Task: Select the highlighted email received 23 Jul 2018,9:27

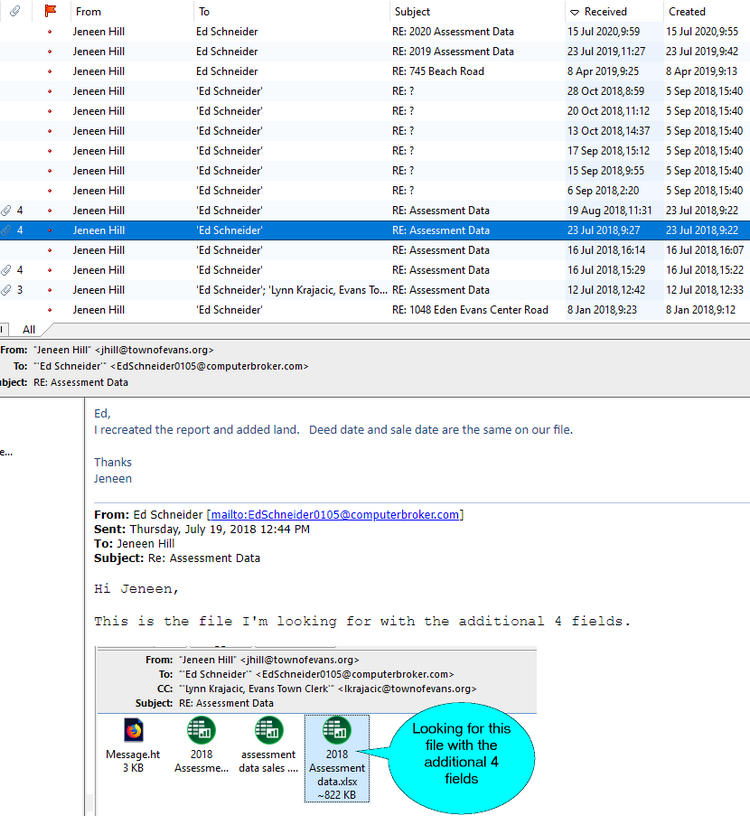Action: 375,230
